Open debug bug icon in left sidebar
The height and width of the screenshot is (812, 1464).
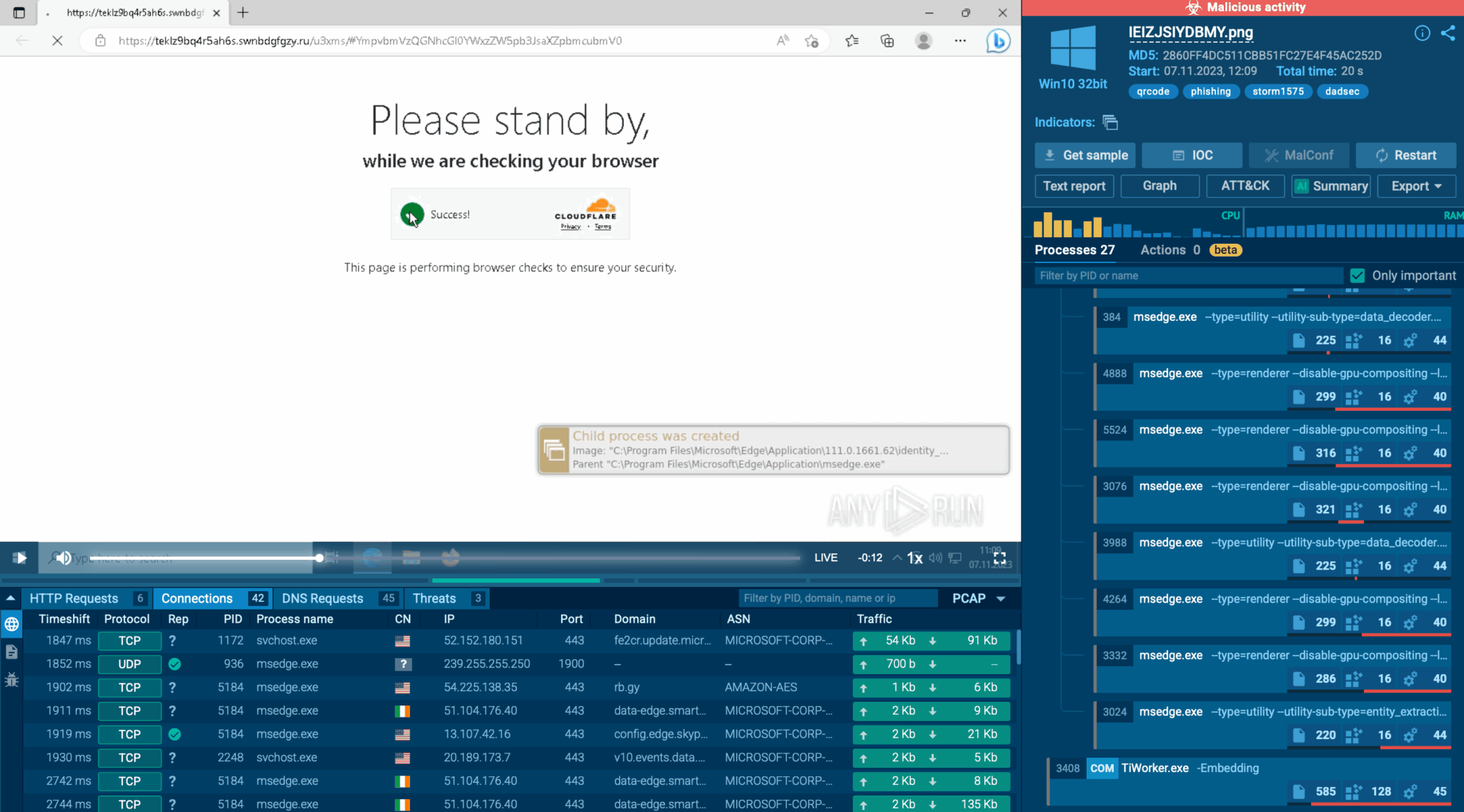click(x=11, y=679)
